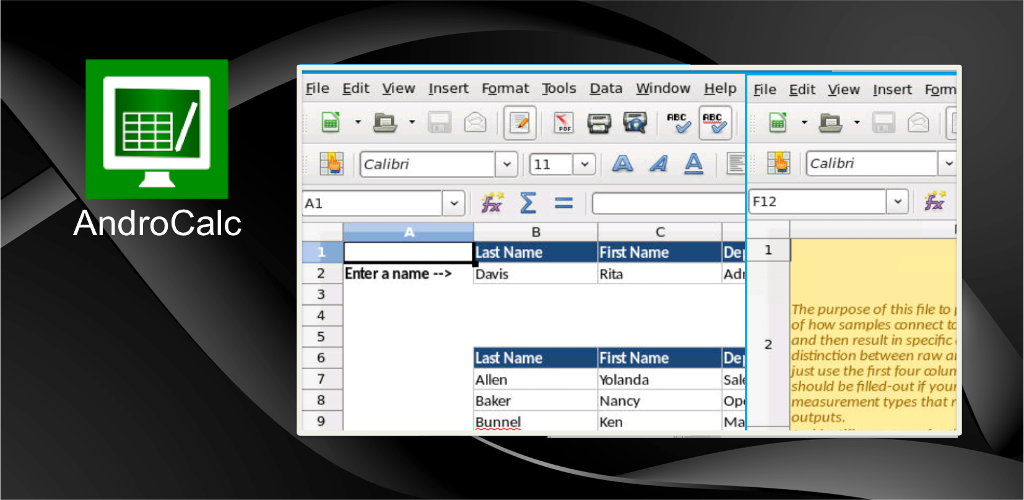The height and width of the screenshot is (500, 1024).
Task: Open Function Wizard in right window
Action: [x=935, y=202]
